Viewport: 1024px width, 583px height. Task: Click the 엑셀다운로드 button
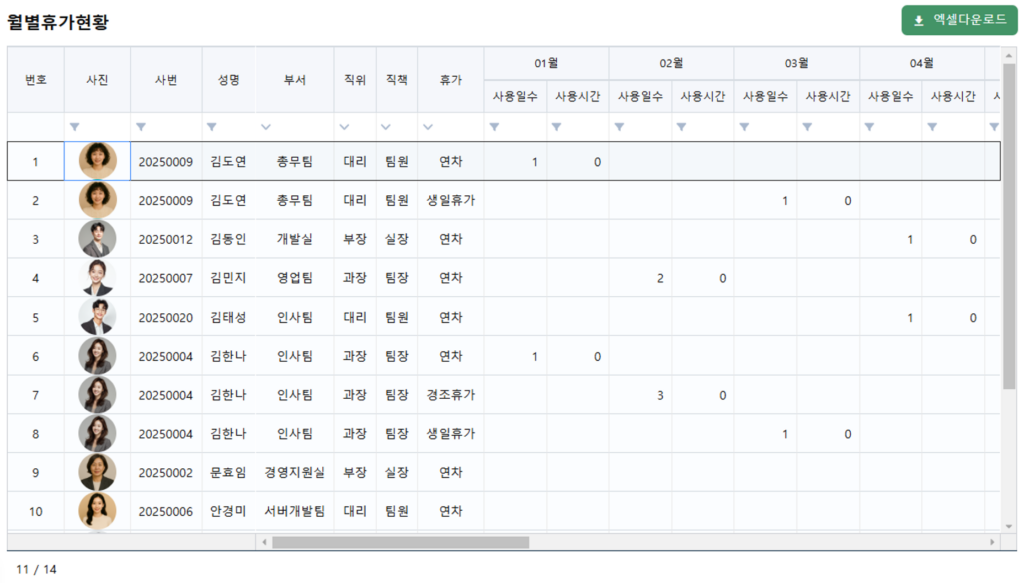click(959, 20)
